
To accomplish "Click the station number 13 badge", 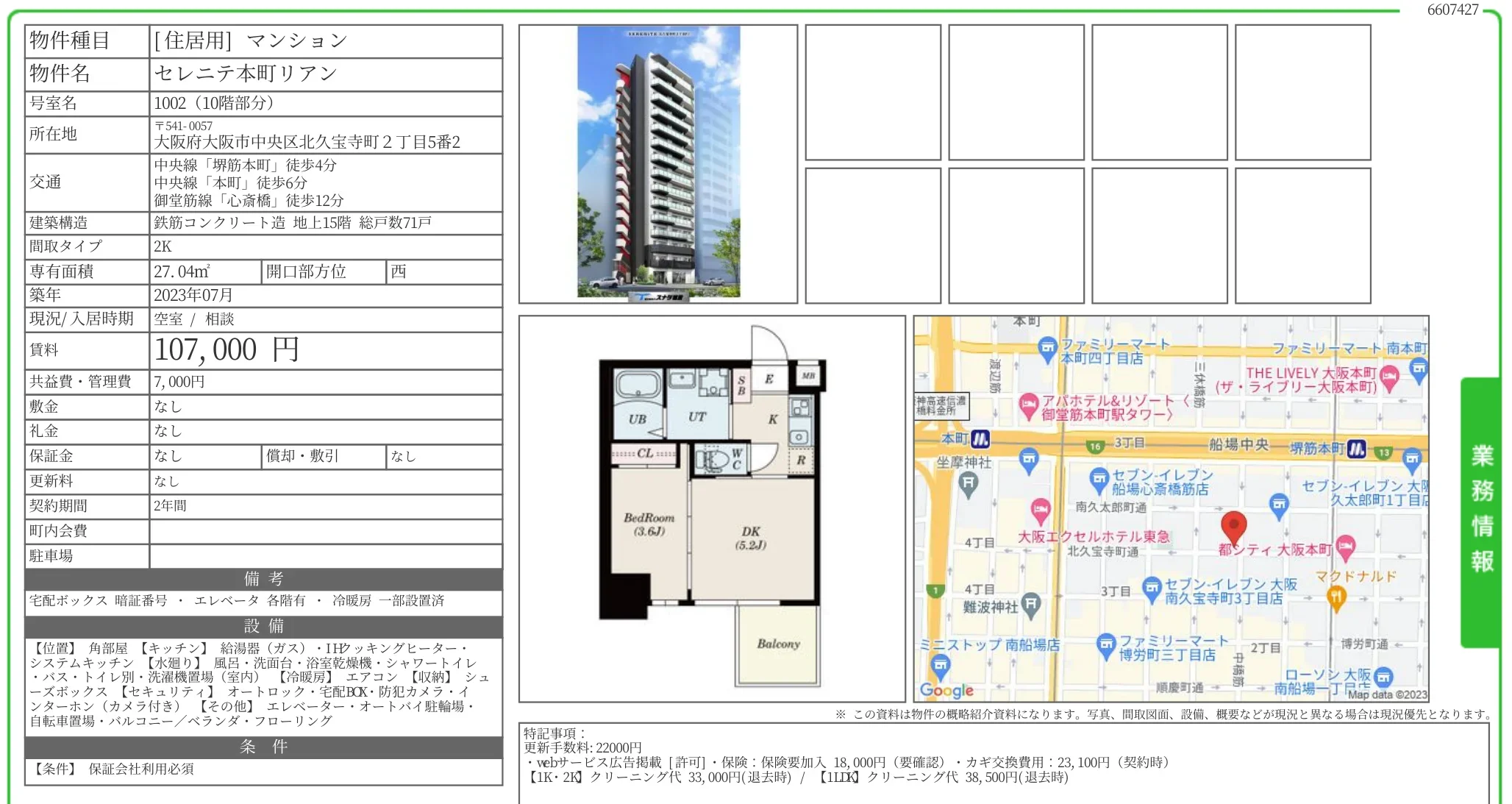I will tap(1384, 452).
